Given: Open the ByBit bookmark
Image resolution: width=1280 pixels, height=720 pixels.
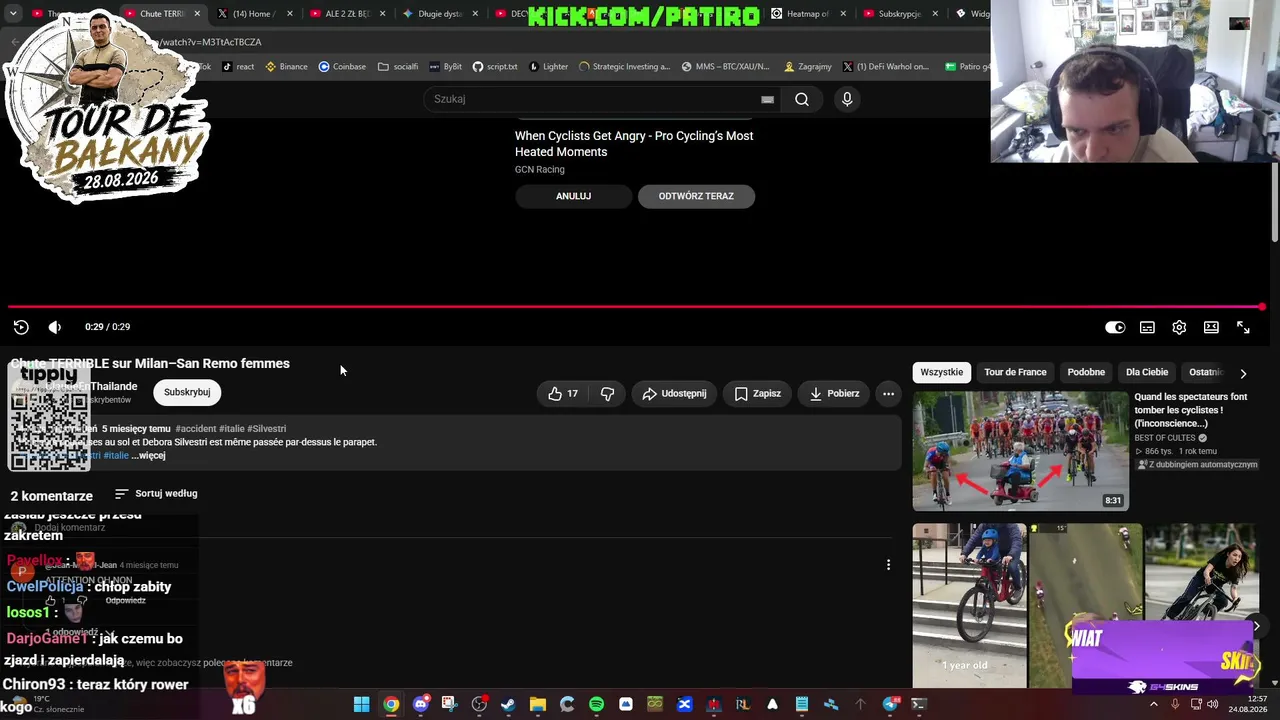Looking at the screenshot, I should pyautogui.click(x=446, y=67).
